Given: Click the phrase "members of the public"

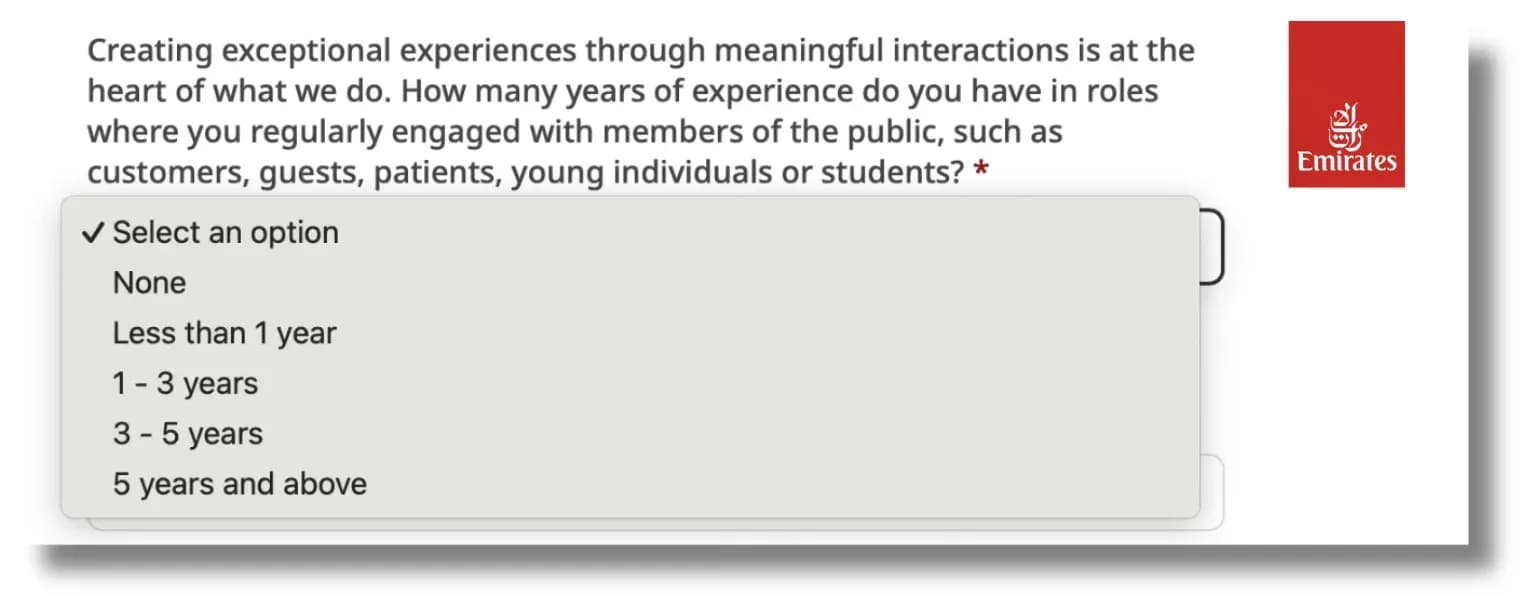Looking at the screenshot, I should click(780, 132).
